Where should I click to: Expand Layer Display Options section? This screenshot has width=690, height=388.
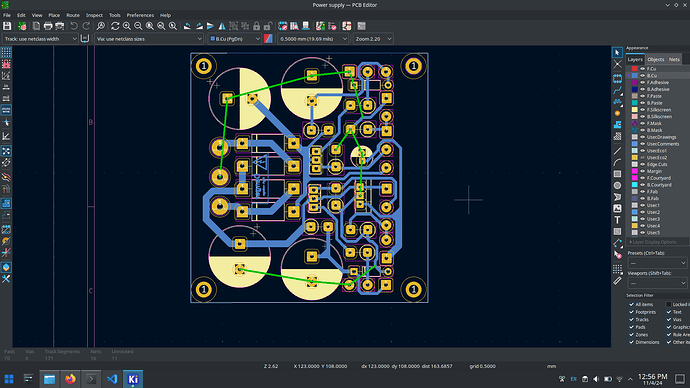click(x=657, y=242)
